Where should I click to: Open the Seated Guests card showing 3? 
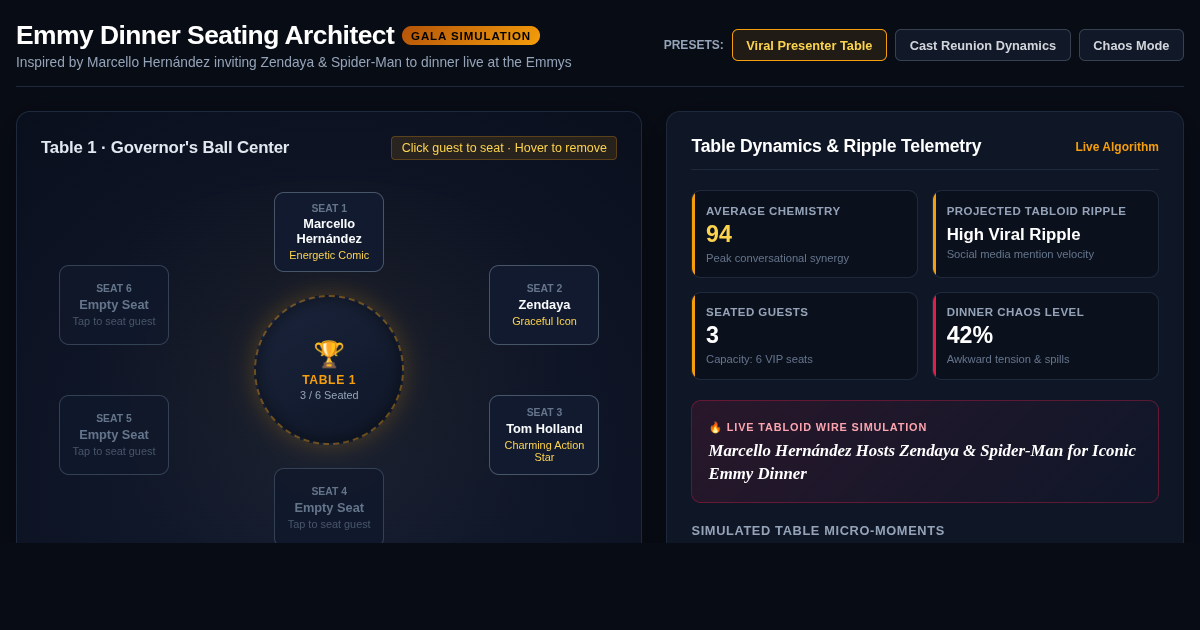point(804,336)
